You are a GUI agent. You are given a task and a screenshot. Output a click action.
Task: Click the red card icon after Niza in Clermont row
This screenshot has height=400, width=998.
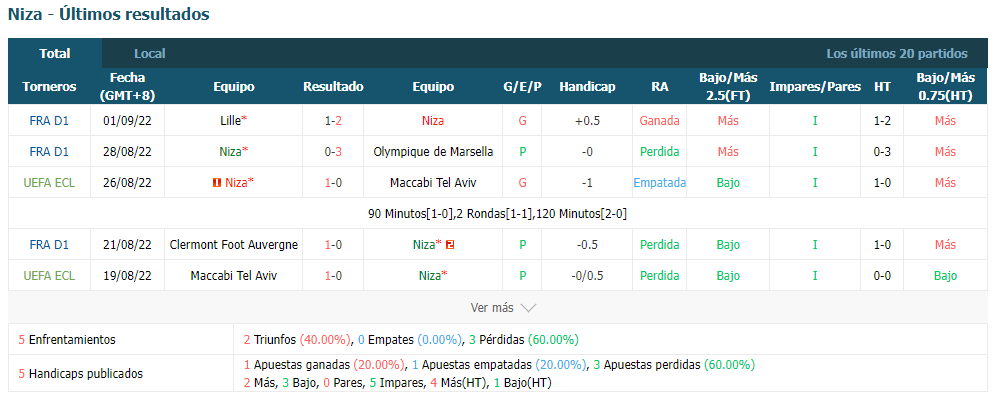pyautogui.click(x=449, y=245)
